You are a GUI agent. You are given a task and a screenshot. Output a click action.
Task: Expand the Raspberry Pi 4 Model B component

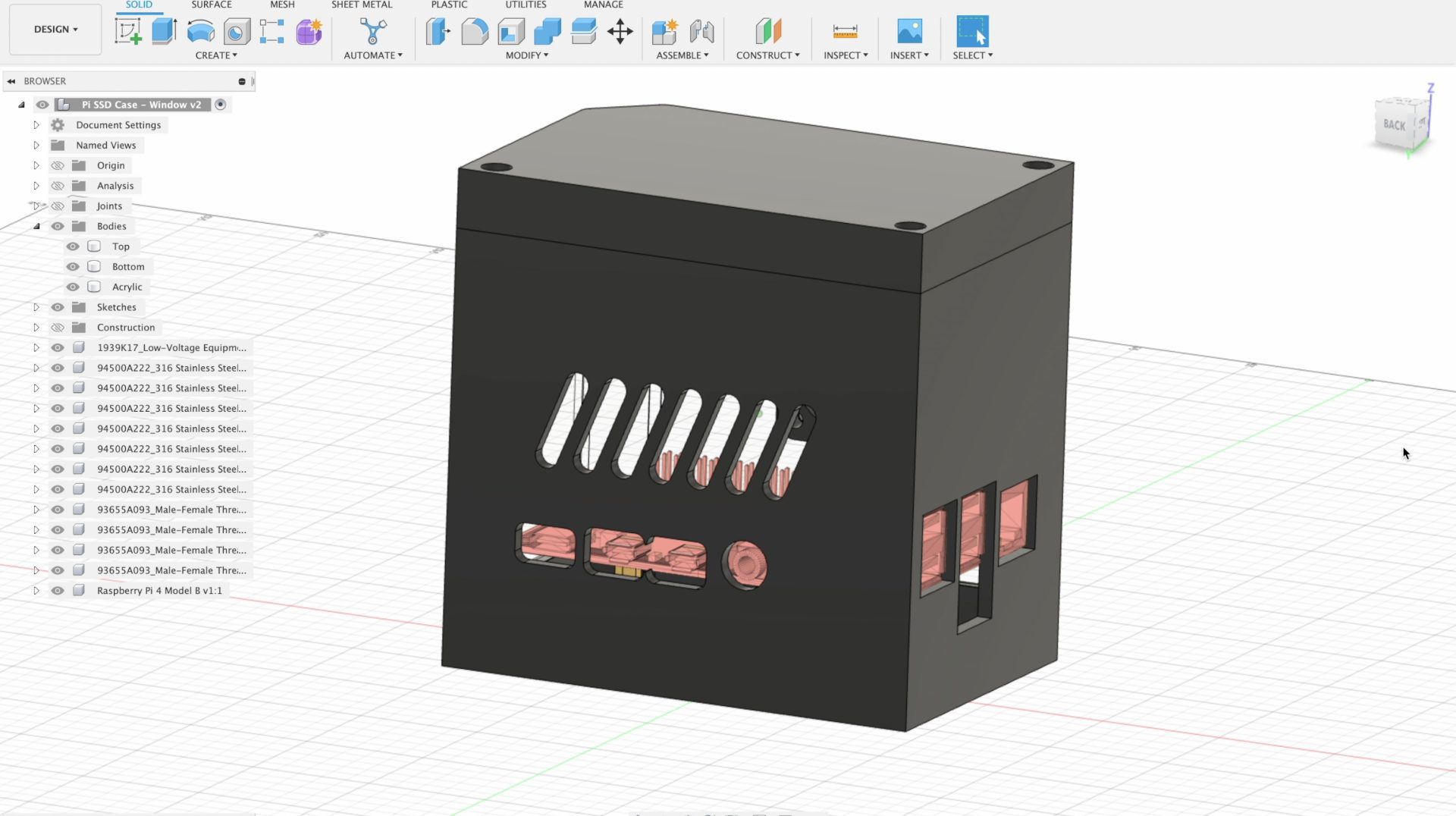tap(36, 590)
